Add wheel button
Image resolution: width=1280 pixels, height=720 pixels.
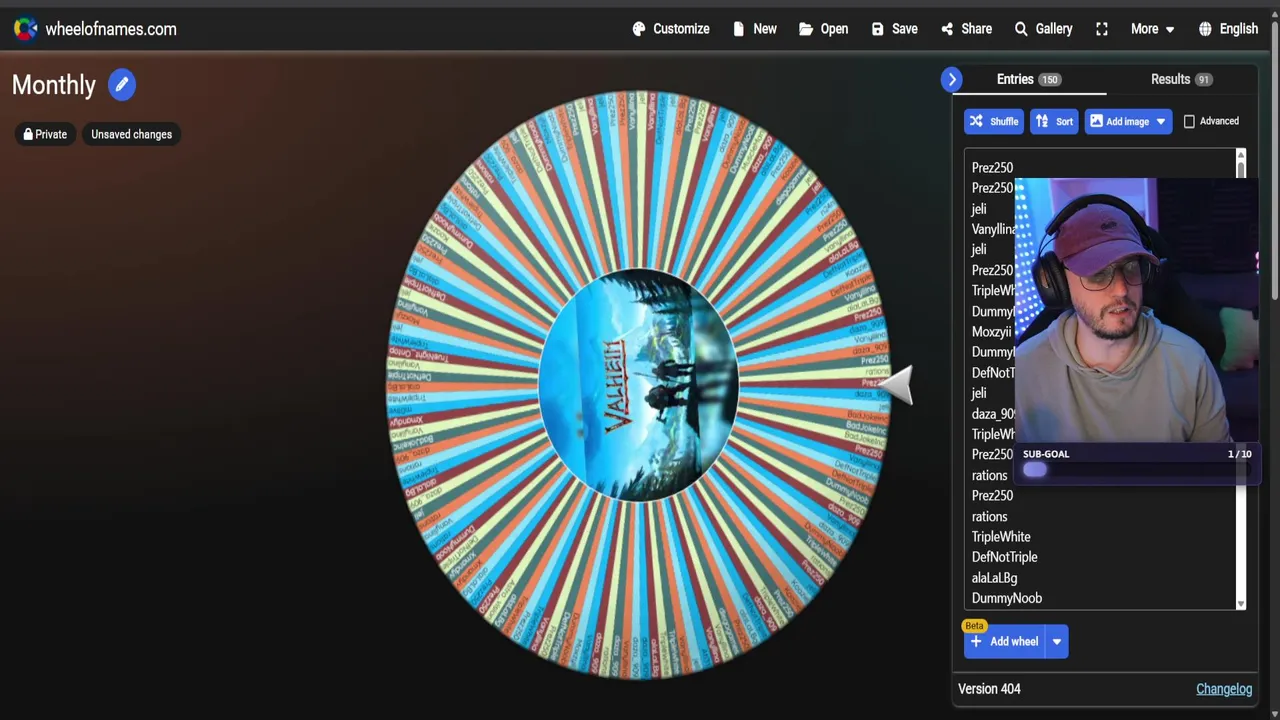[x=1004, y=642]
